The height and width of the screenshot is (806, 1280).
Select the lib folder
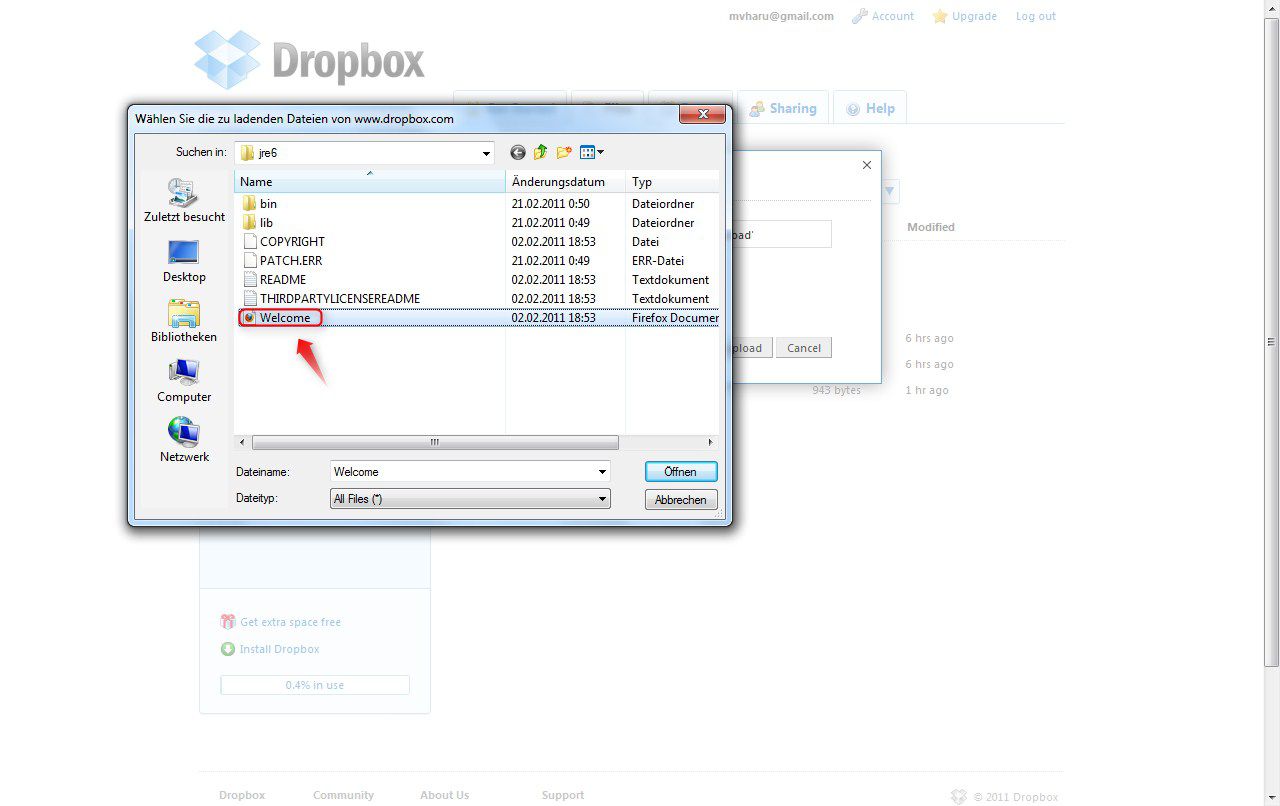[x=258, y=222]
